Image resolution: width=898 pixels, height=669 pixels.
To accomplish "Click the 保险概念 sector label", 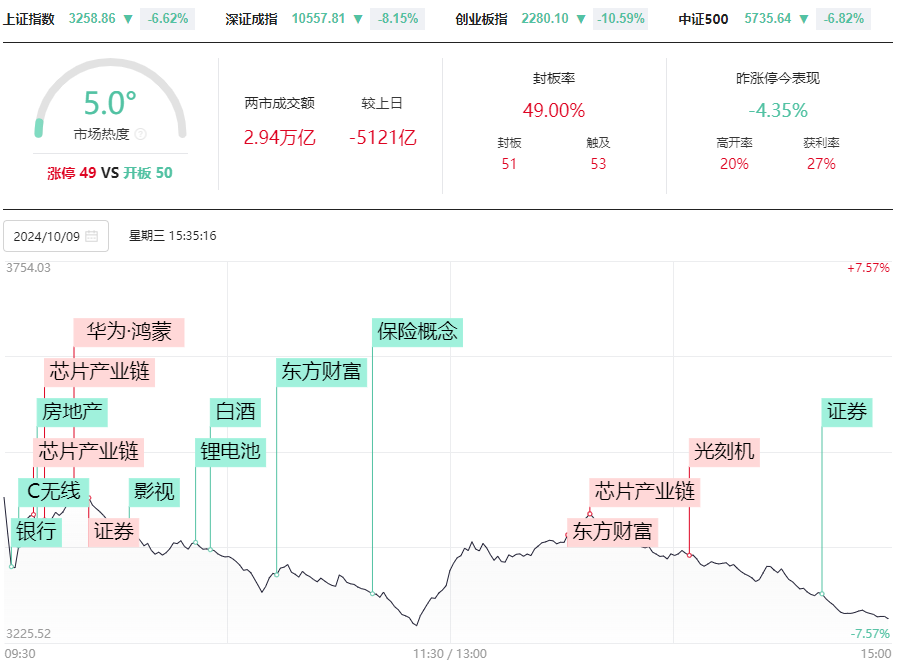I will tap(418, 332).
